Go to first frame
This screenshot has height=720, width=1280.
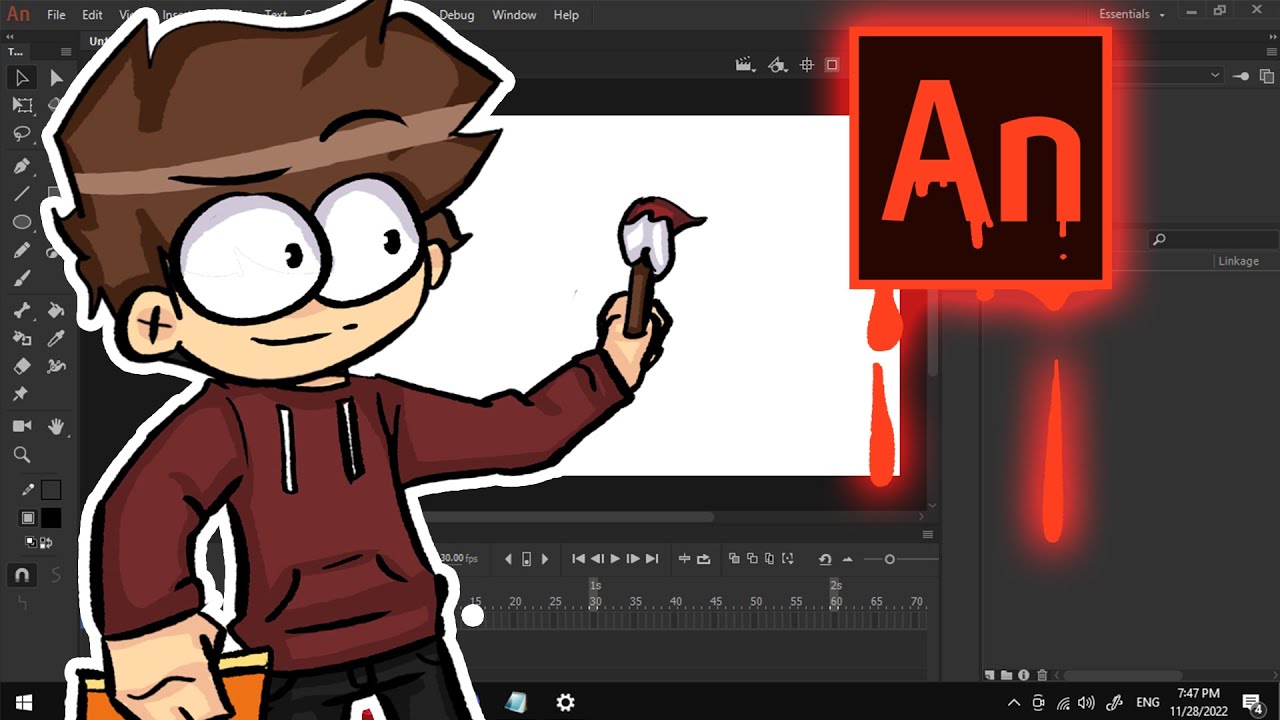pyautogui.click(x=578, y=559)
